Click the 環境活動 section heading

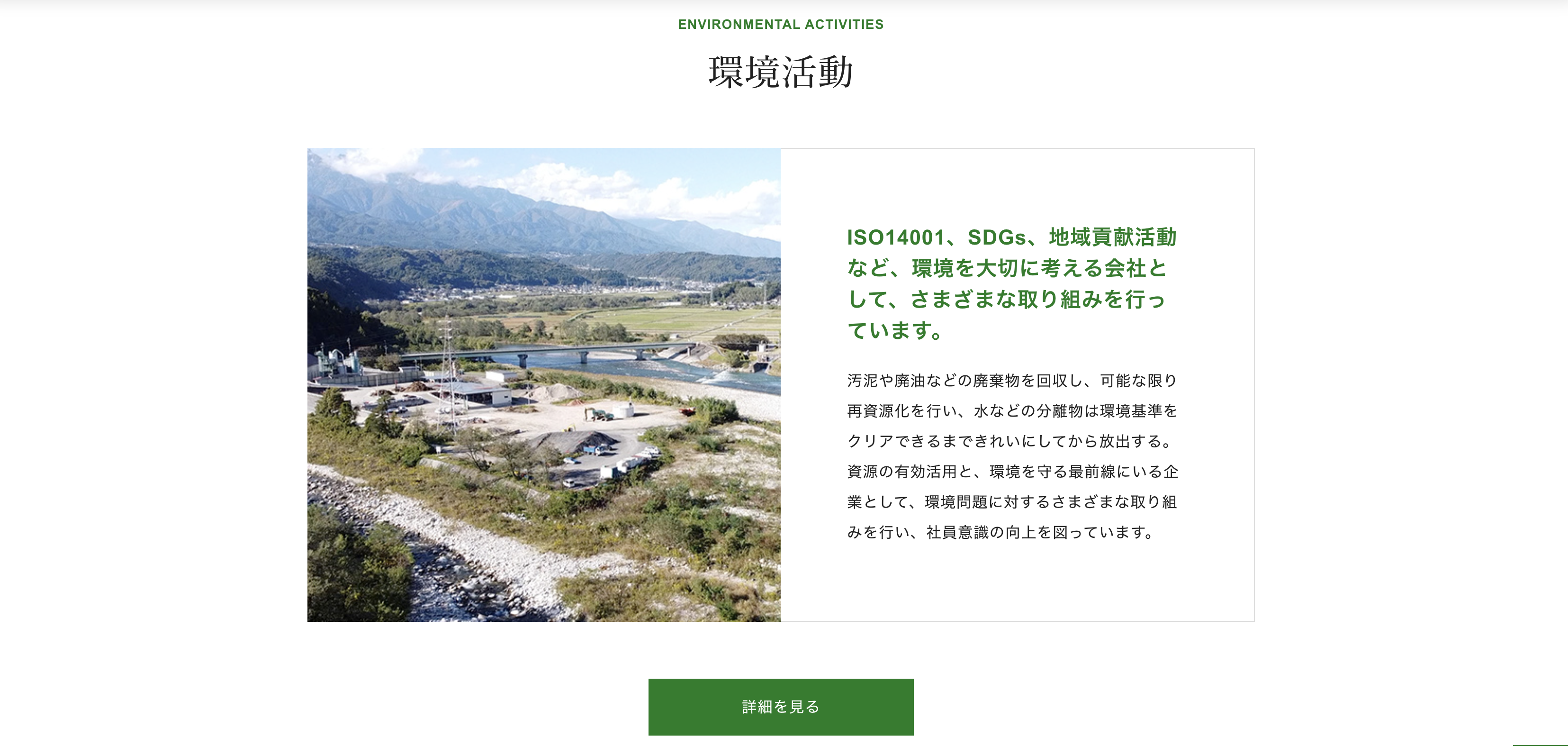pos(780,73)
